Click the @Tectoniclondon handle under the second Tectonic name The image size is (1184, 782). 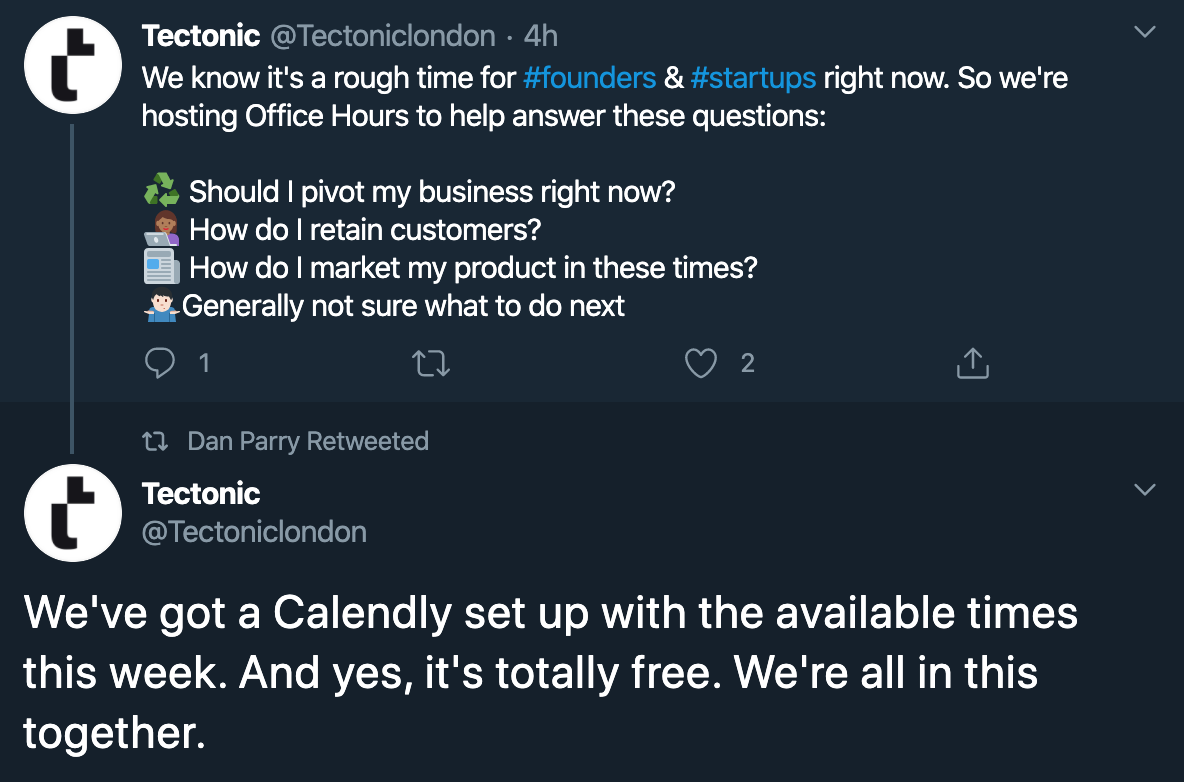tap(254, 532)
